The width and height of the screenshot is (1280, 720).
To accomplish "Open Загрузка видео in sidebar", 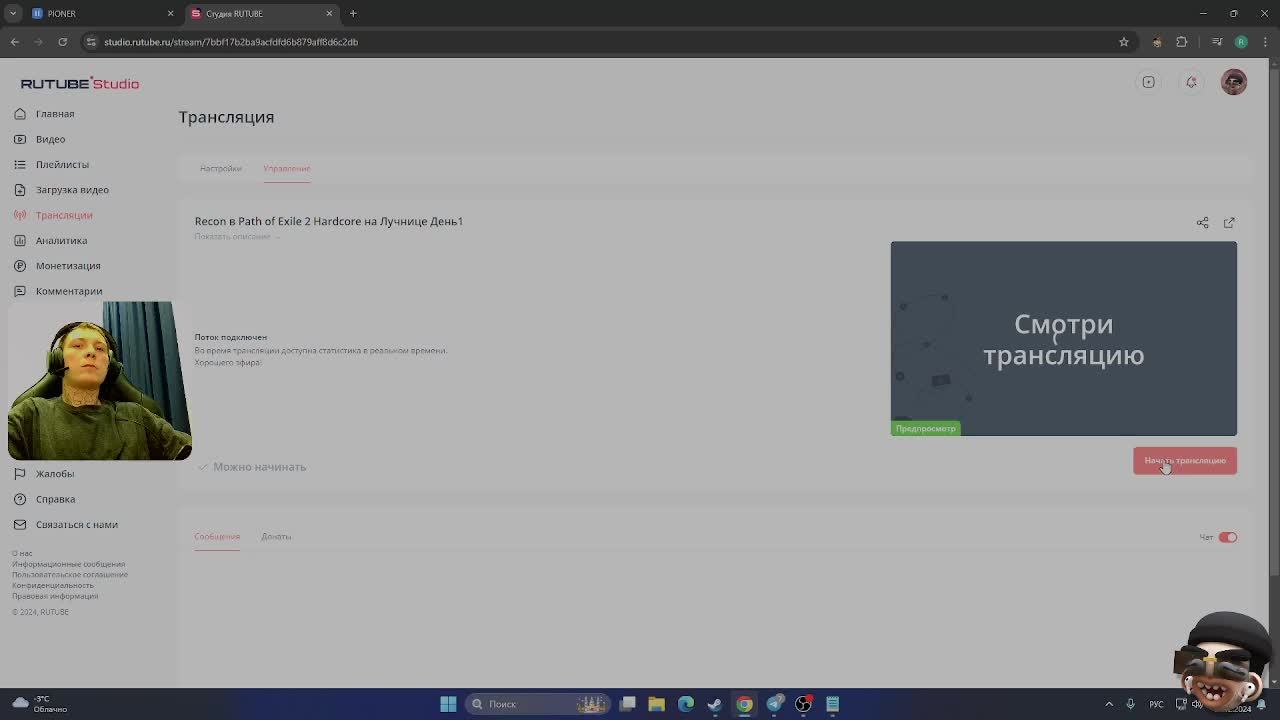I will tap(72, 190).
